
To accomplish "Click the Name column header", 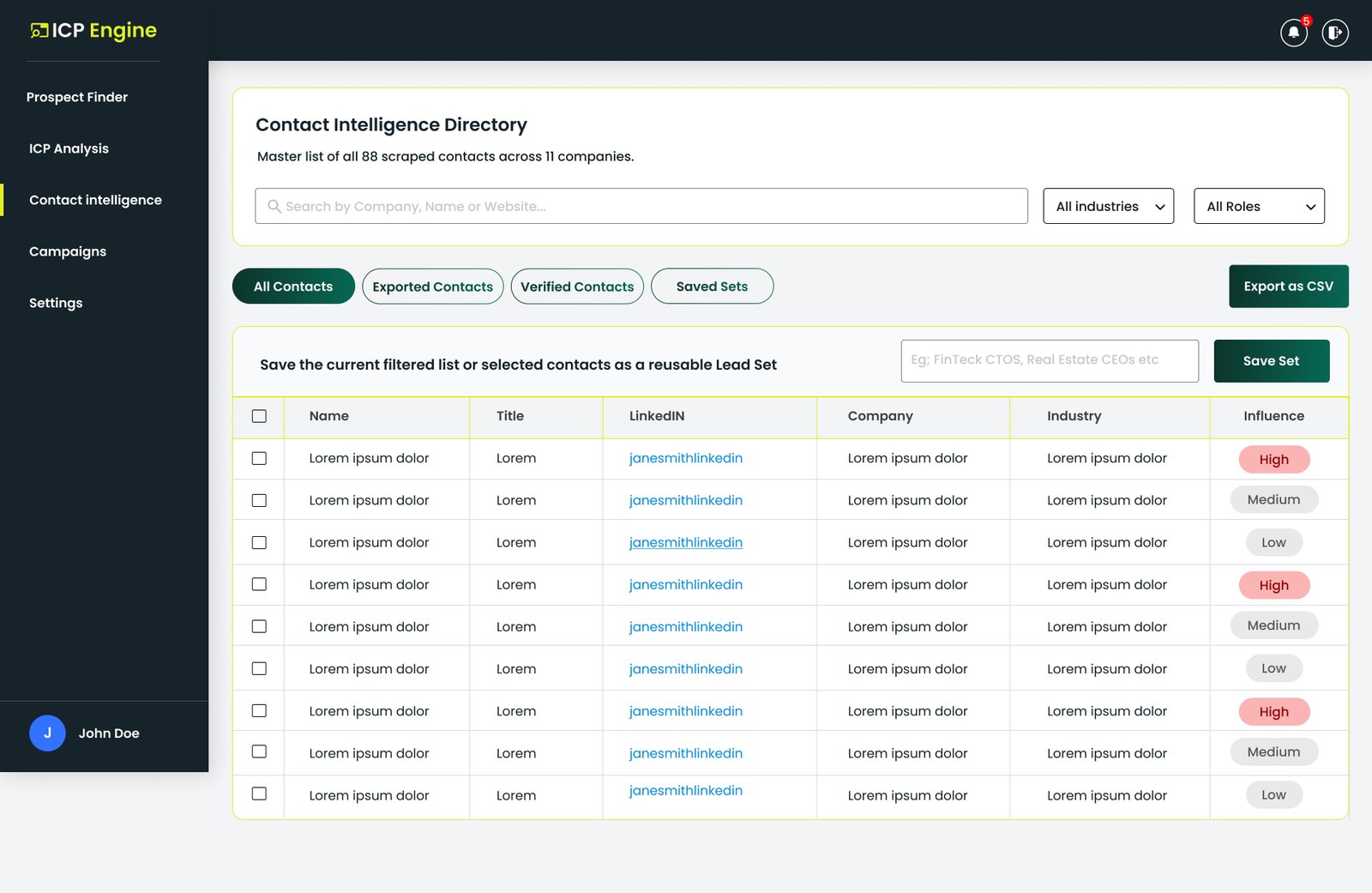I will pyautogui.click(x=329, y=416).
